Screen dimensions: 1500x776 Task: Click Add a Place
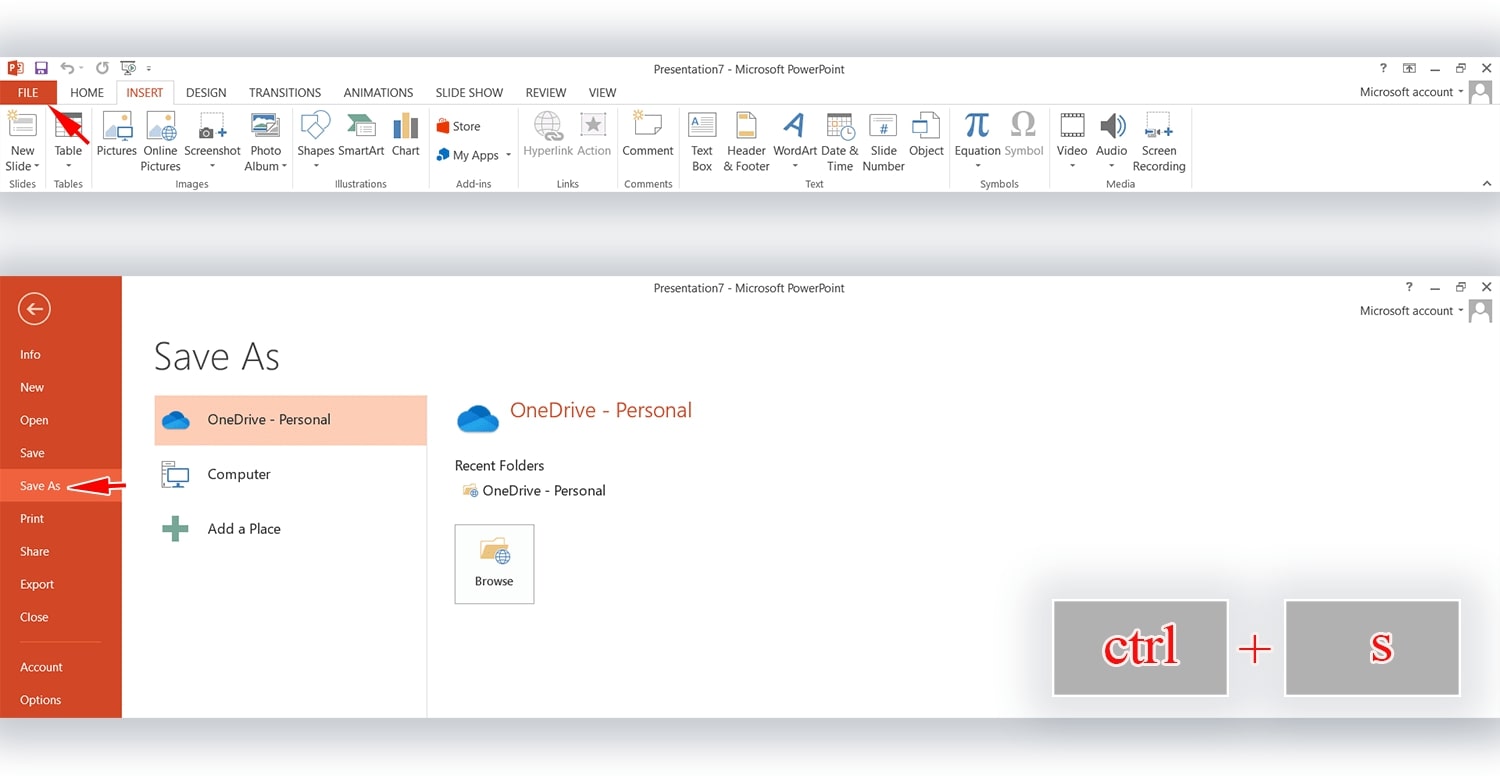click(x=290, y=529)
